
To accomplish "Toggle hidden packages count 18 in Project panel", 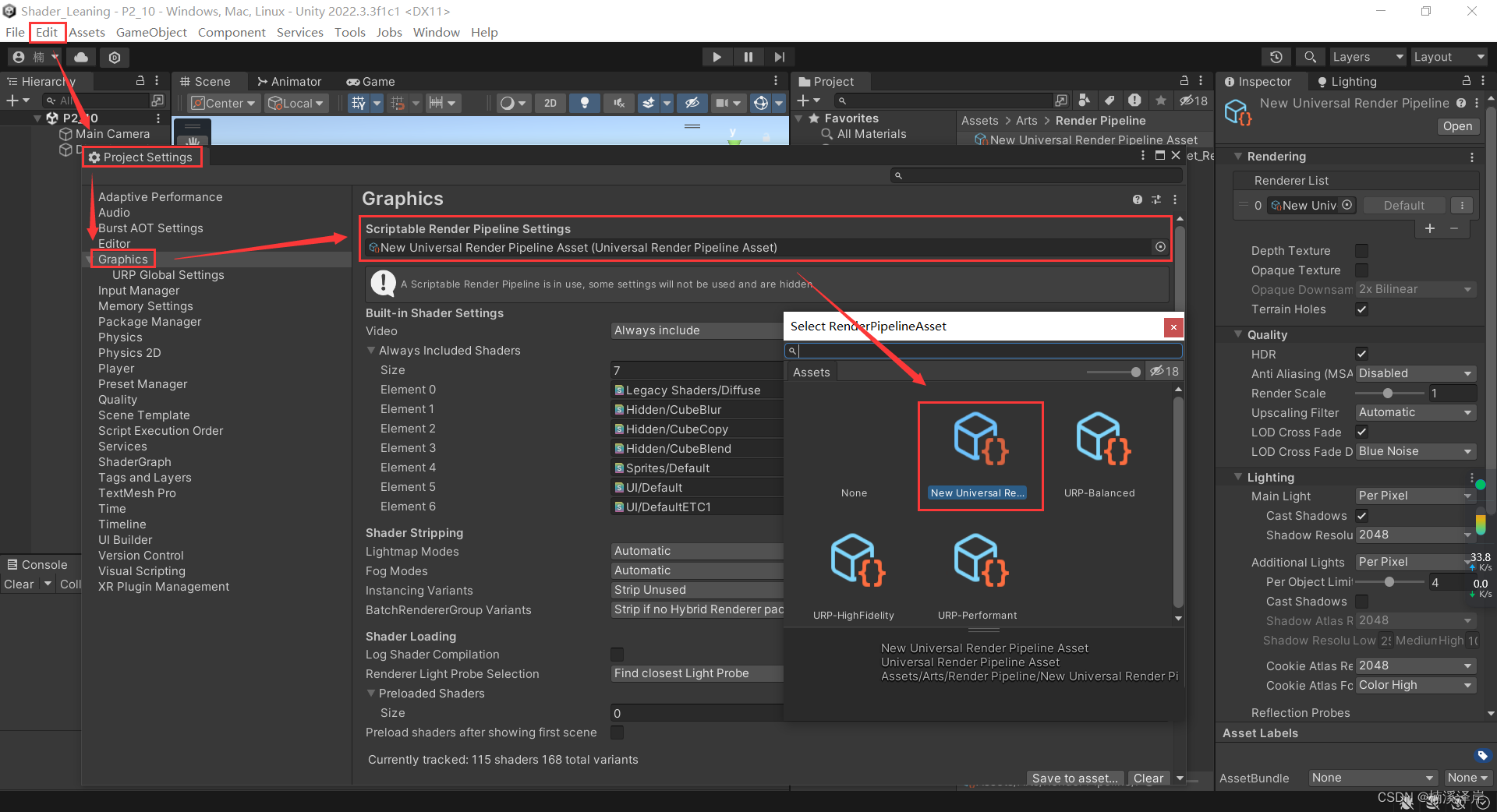I will click(x=1194, y=101).
